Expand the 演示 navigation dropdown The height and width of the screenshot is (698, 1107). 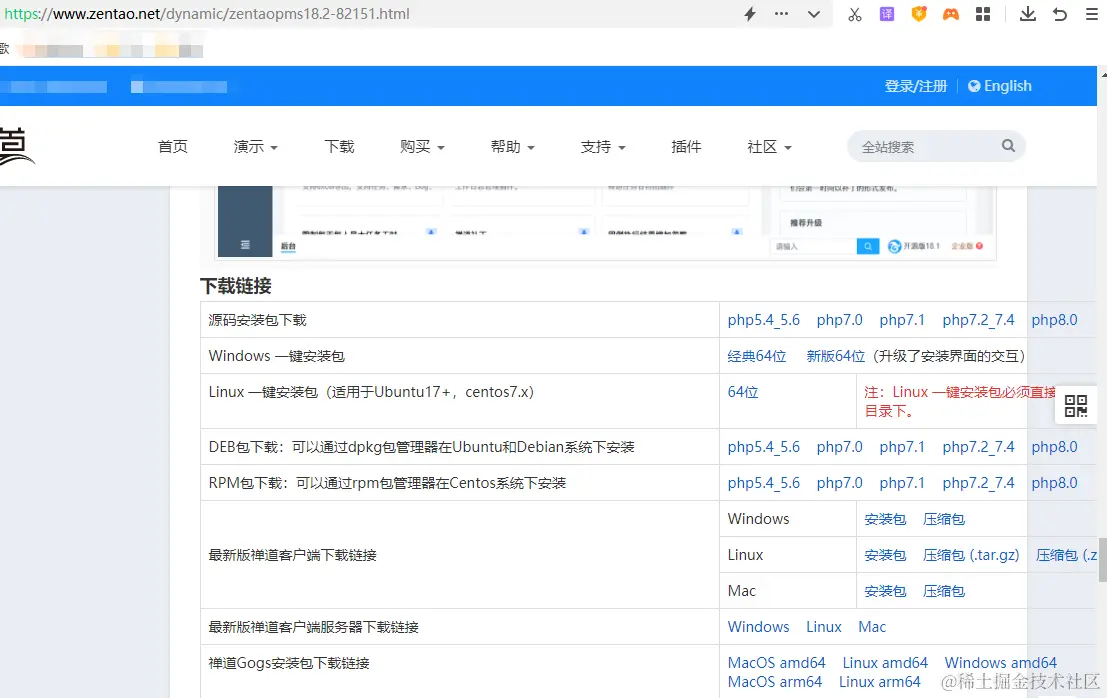tap(256, 147)
